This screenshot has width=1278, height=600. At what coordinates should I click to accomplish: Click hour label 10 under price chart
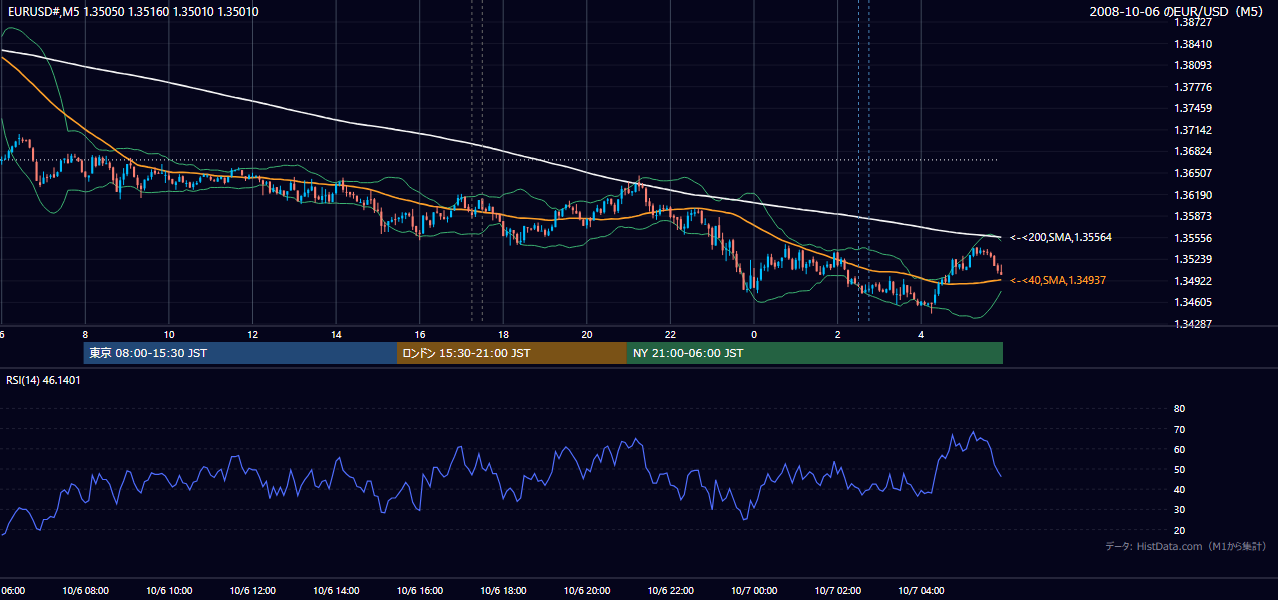(x=169, y=334)
